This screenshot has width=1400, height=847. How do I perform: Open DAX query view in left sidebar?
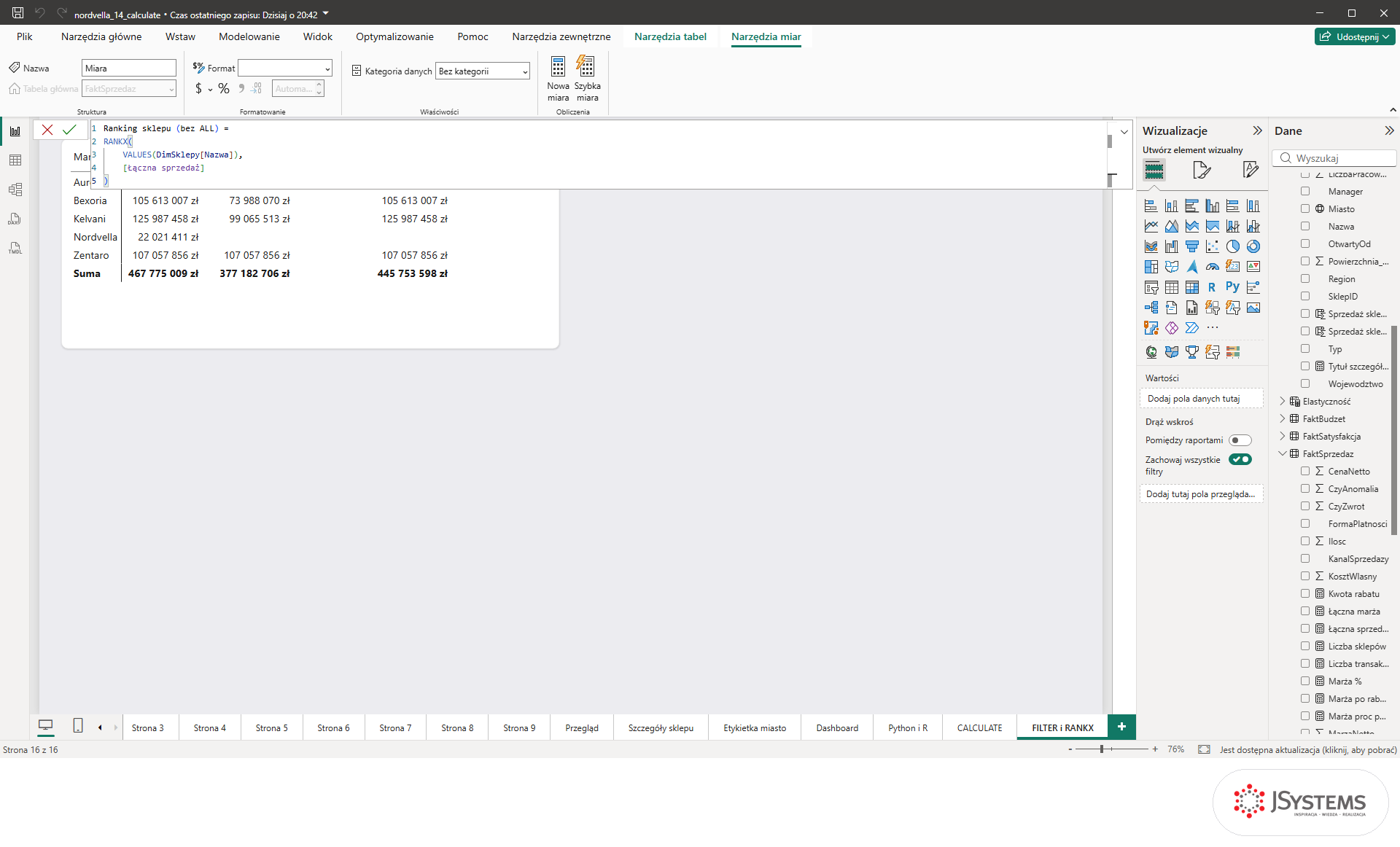[x=15, y=219]
